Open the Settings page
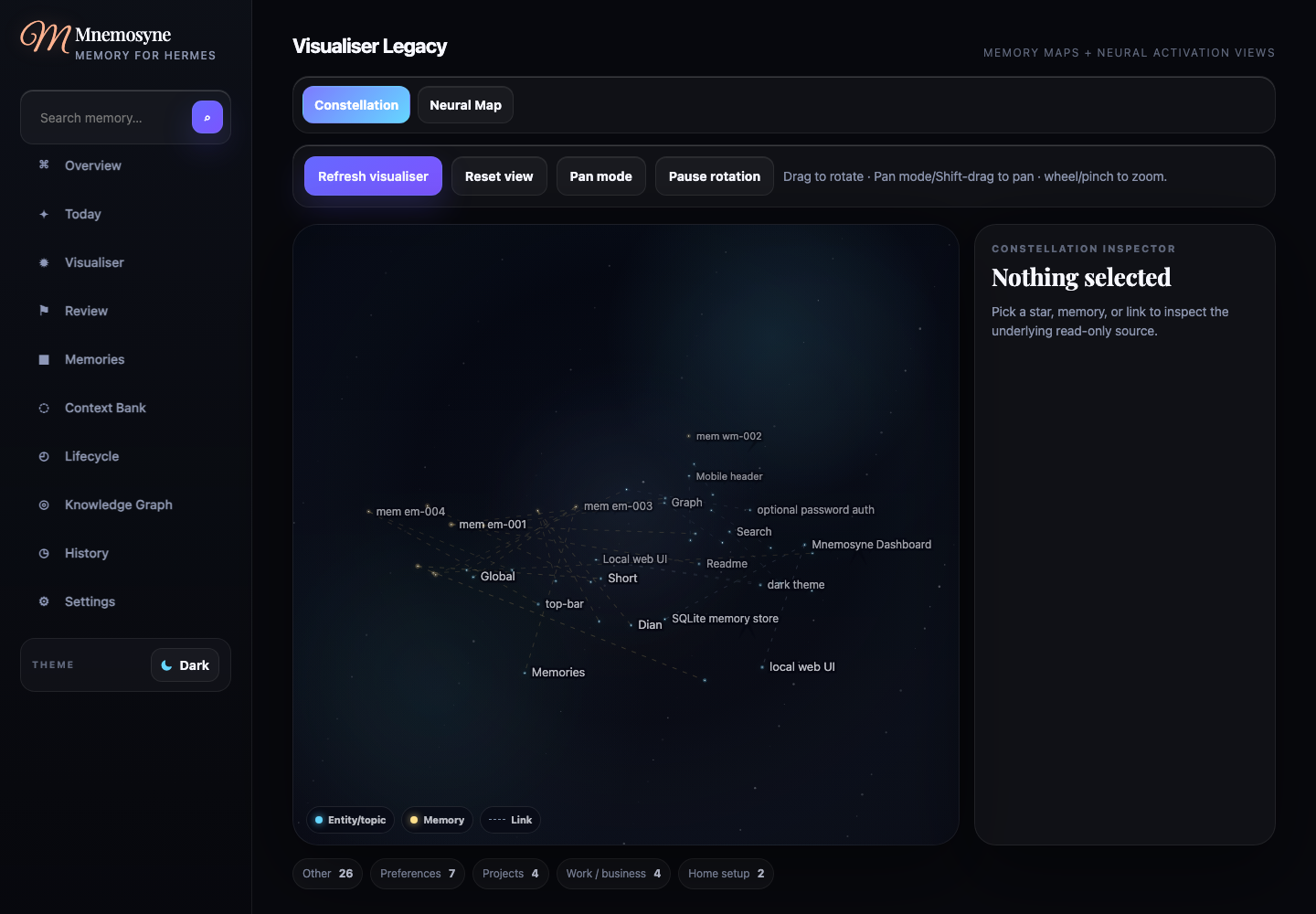 (125, 601)
